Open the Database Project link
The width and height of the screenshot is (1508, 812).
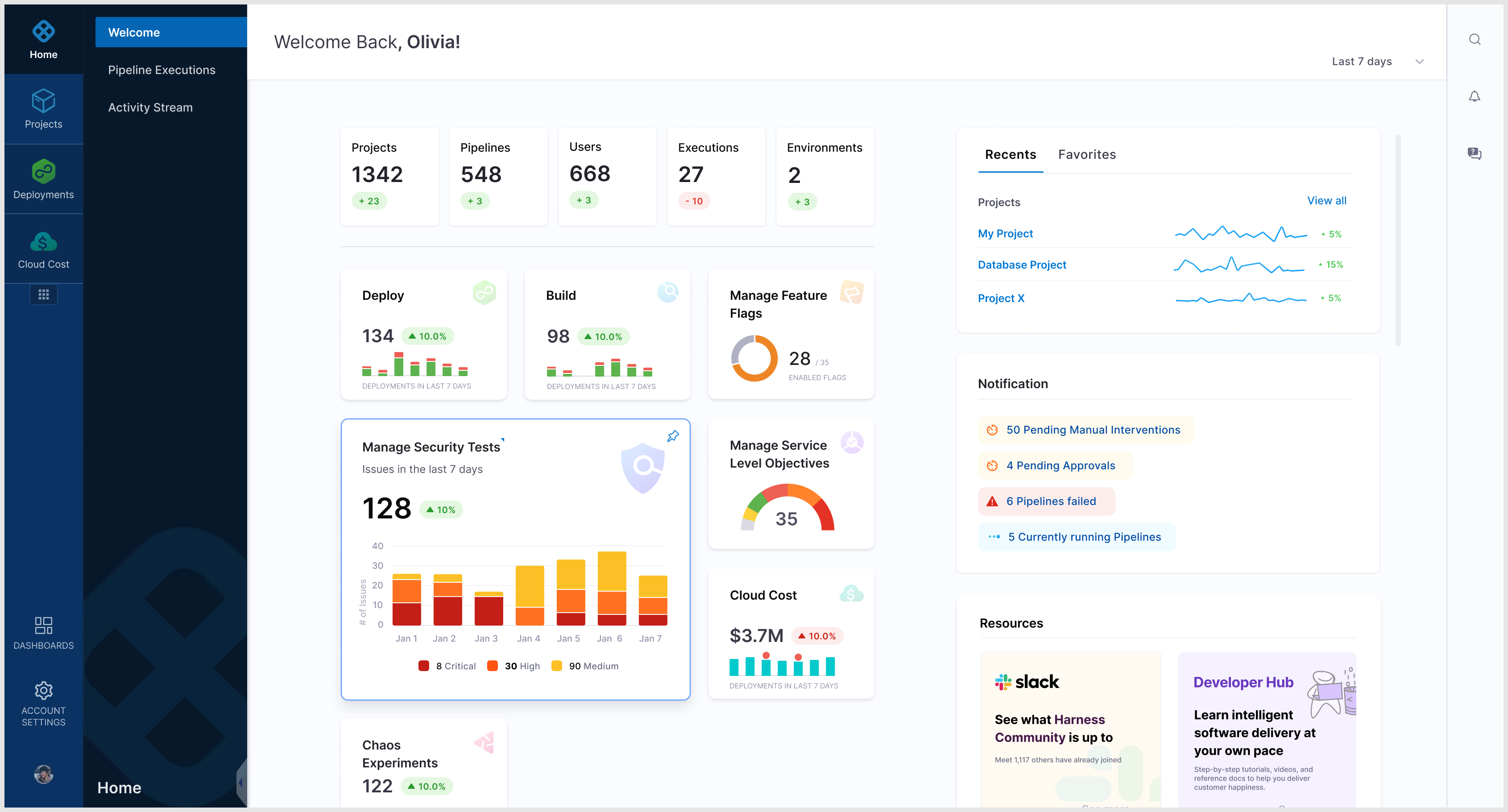(1022, 265)
